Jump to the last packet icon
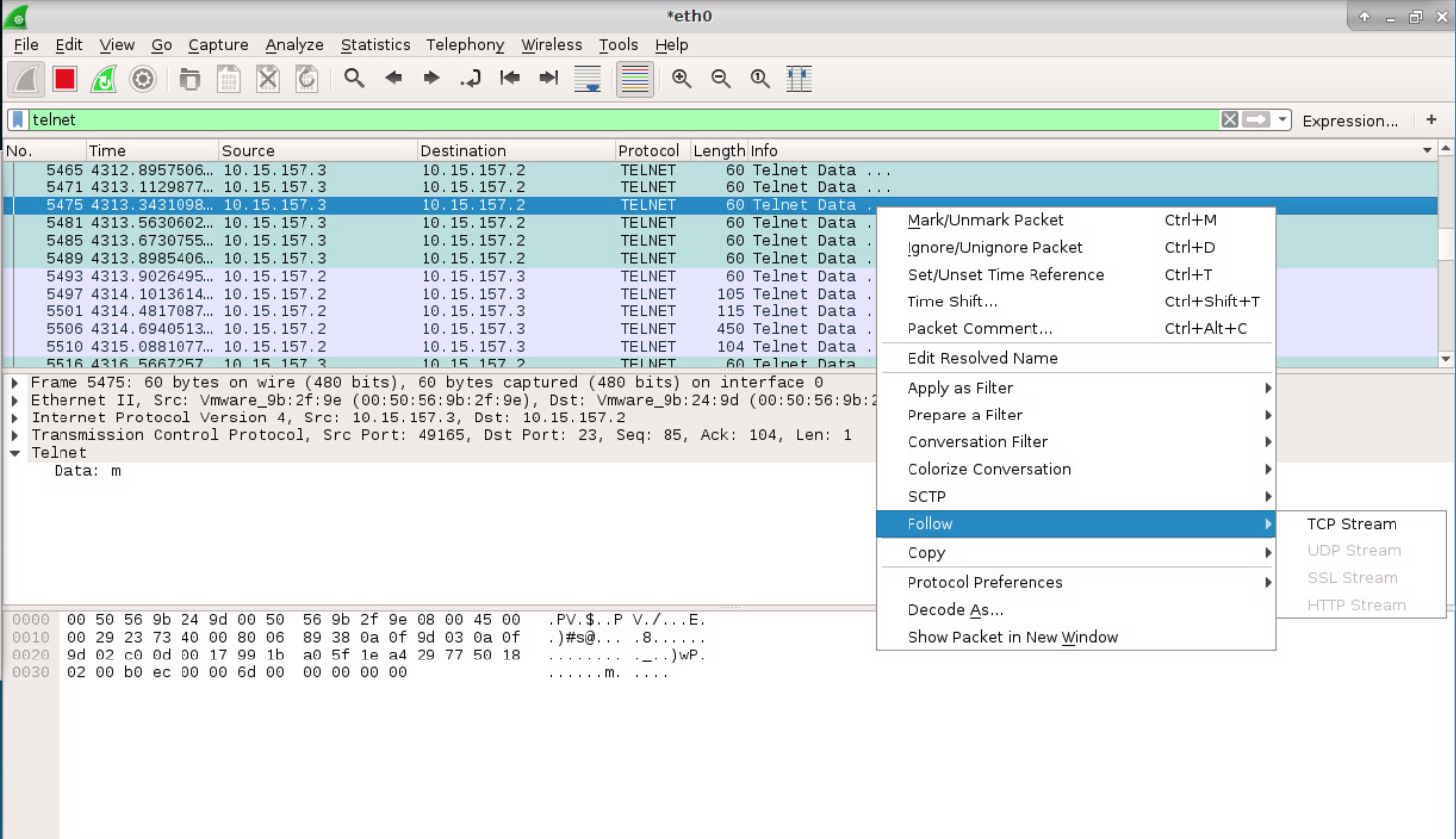This screenshot has height=839, width=1456. tap(548, 78)
